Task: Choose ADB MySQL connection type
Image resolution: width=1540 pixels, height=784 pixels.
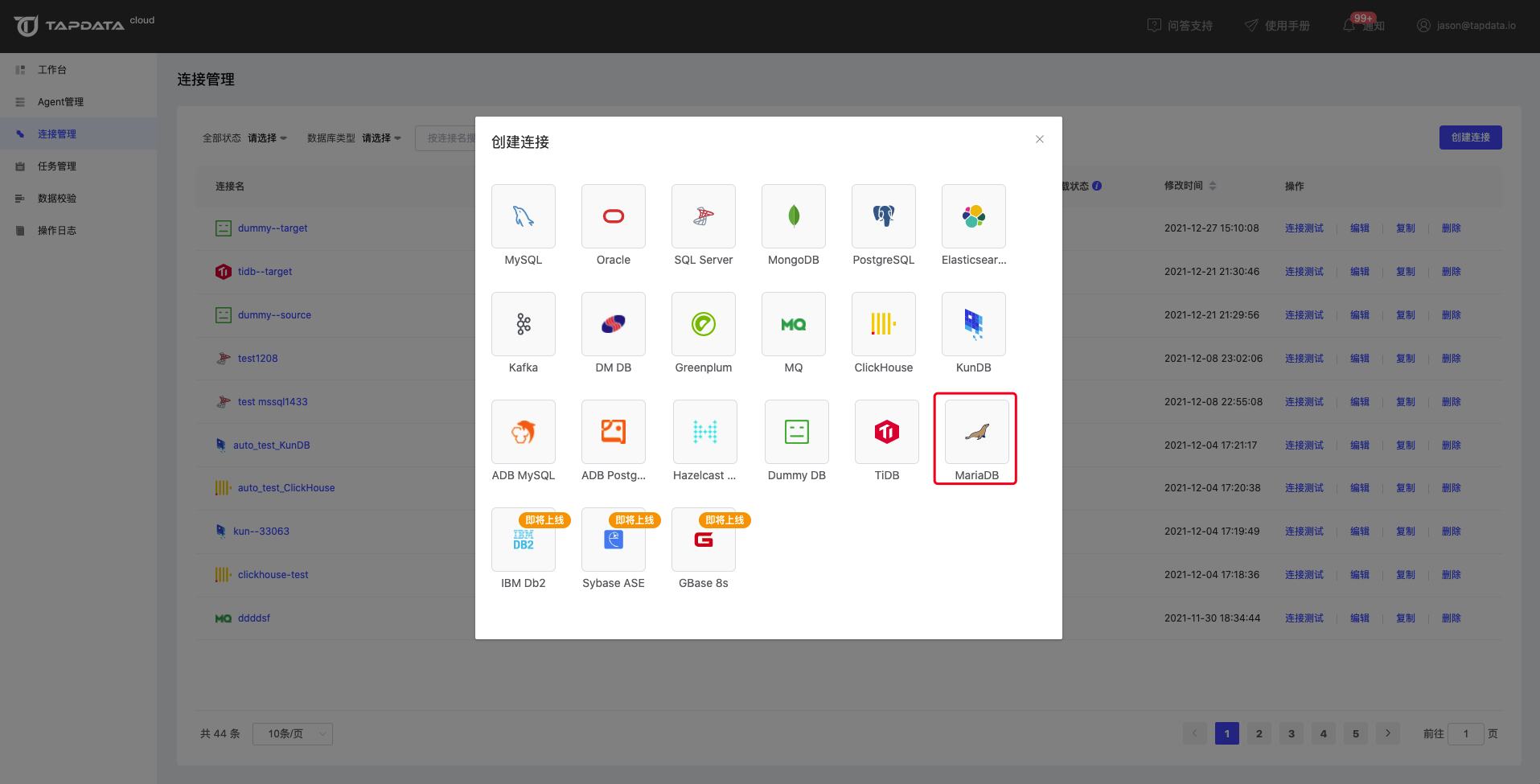Action: click(x=524, y=432)
